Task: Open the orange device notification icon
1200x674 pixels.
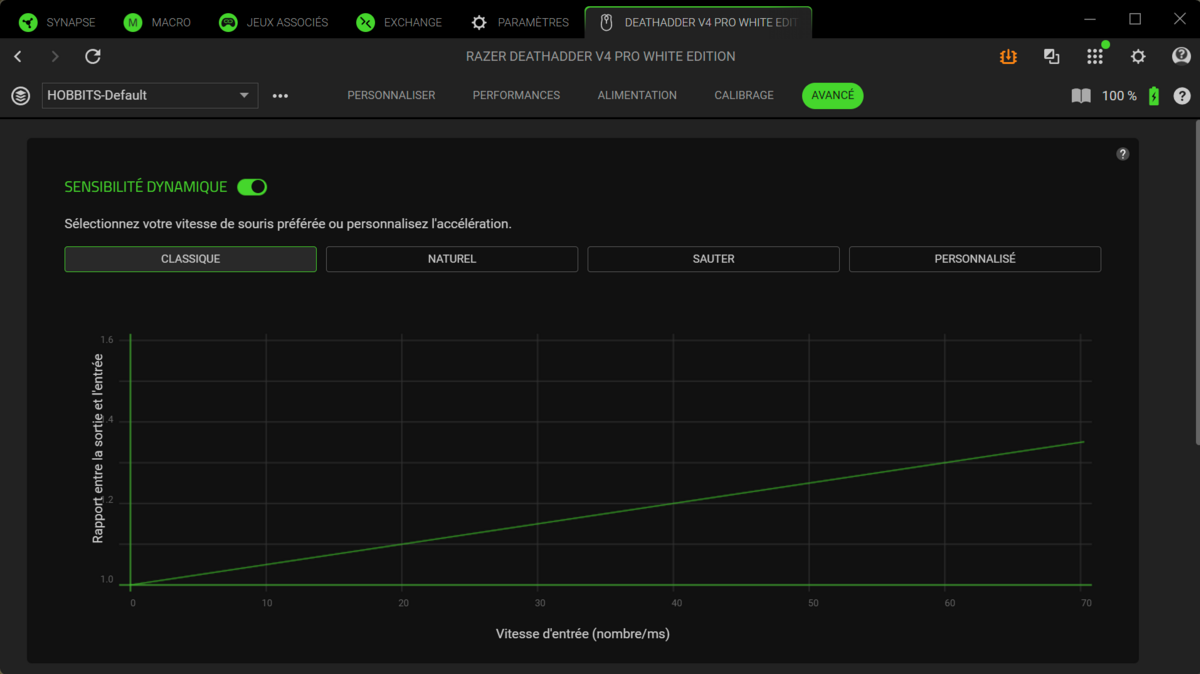Action: click(1008, 57)
